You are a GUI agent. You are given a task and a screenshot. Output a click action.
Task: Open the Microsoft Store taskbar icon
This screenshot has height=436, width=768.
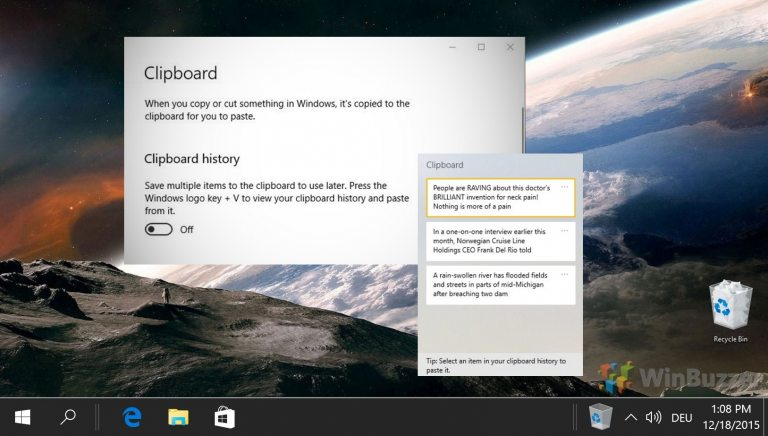[225, 417]
